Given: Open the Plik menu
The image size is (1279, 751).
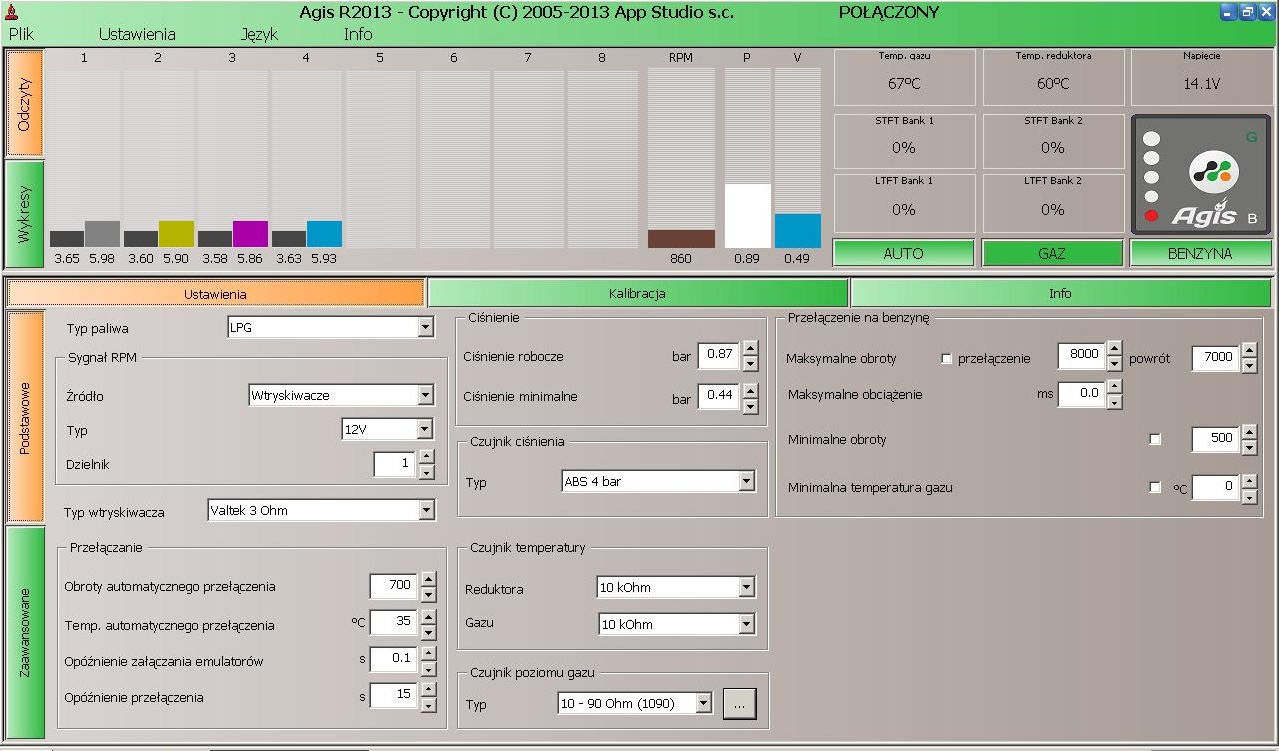Looking at the screenshot, I should [21, 34].
